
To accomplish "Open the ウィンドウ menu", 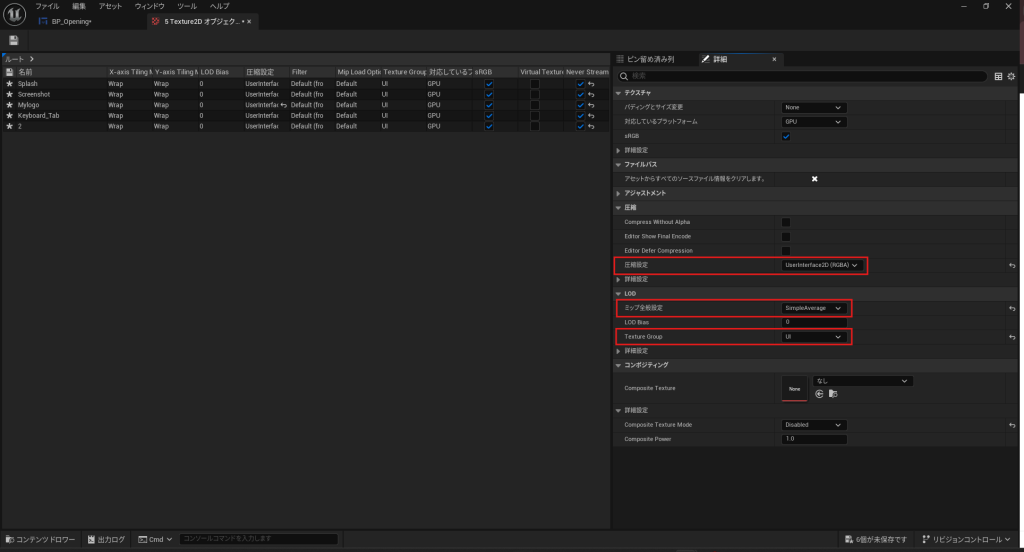I will point(149,6).
